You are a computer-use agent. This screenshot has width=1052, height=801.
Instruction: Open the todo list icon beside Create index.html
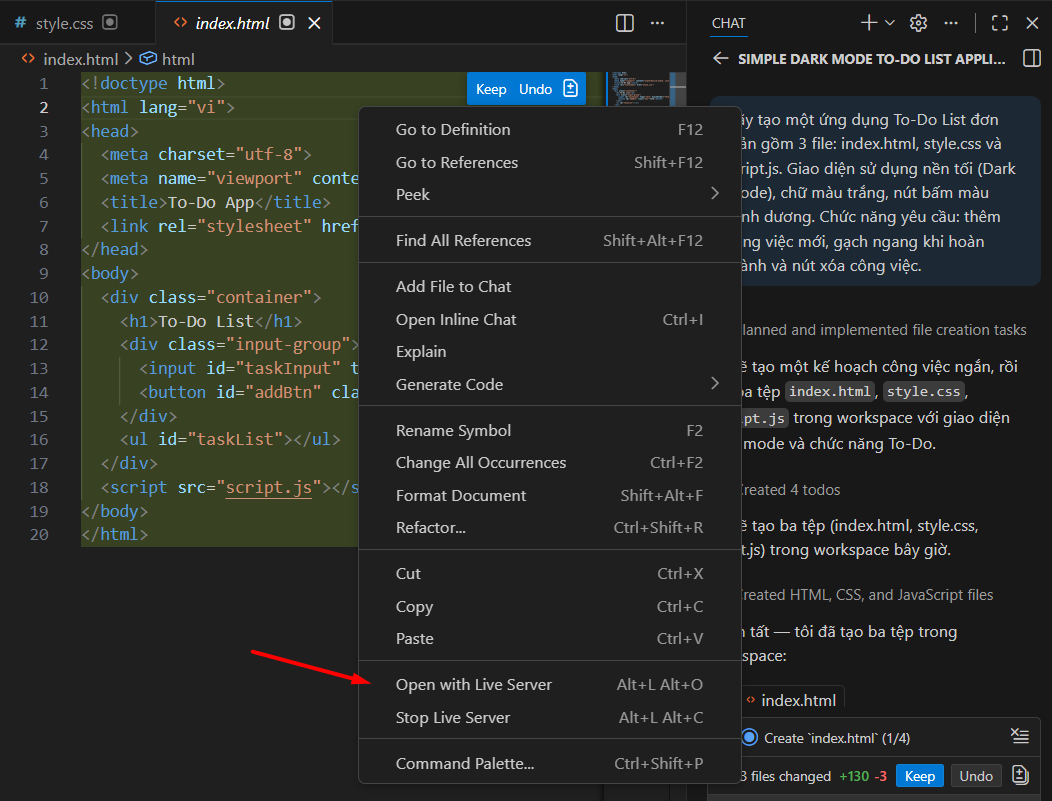(x=1020, y=735)
